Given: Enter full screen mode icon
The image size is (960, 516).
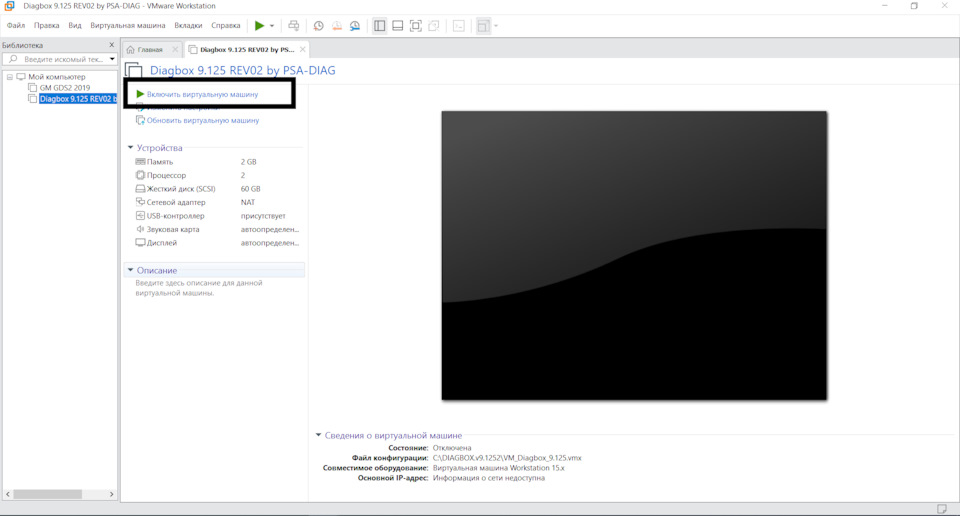Looking at the screenshot, I should pyautogui.click(x=416, y=26).
